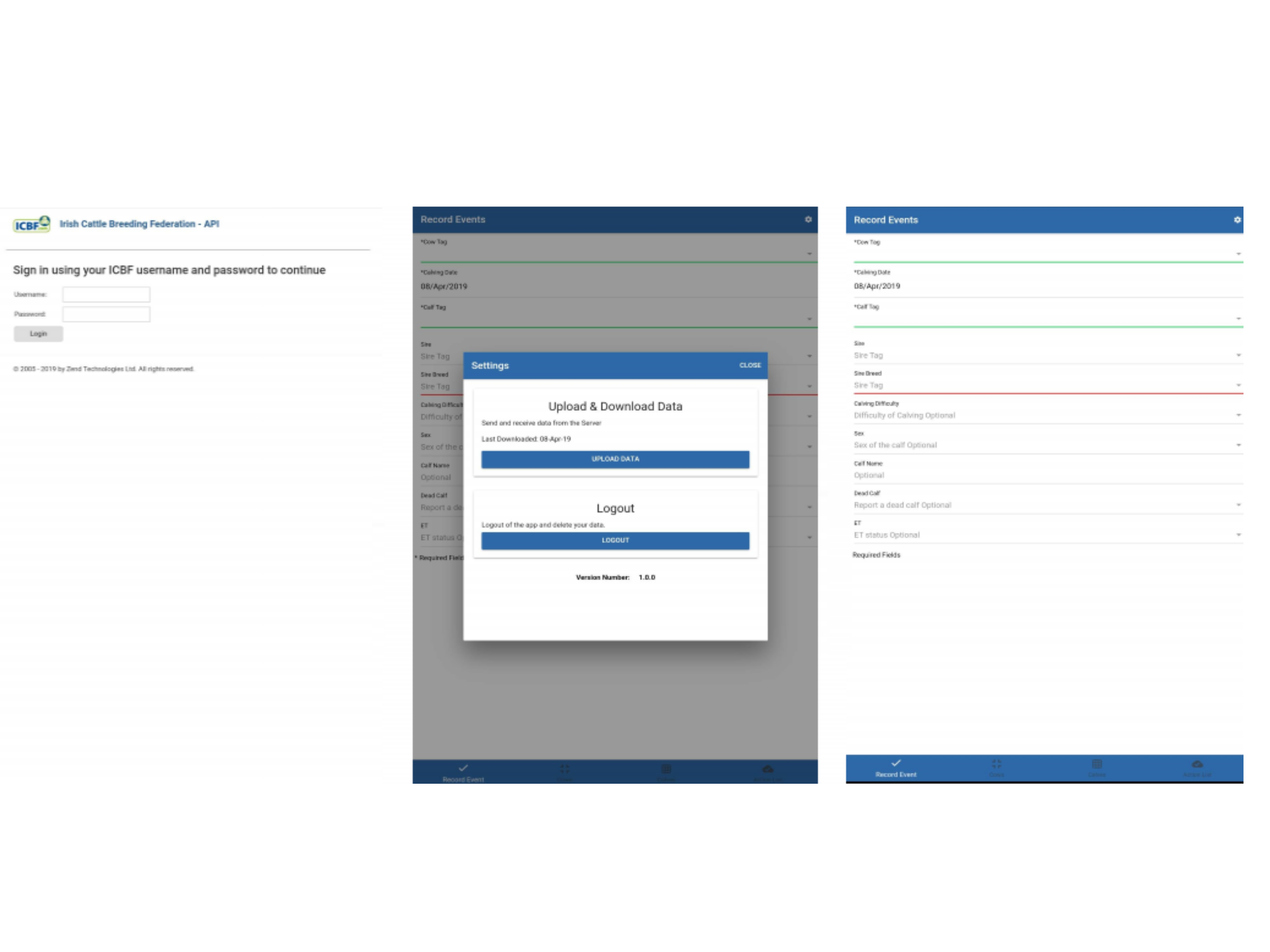Viewport: 1270px width, 952px height.
Task: Click Zend Technologies copyright text
Action: point(103,369)
